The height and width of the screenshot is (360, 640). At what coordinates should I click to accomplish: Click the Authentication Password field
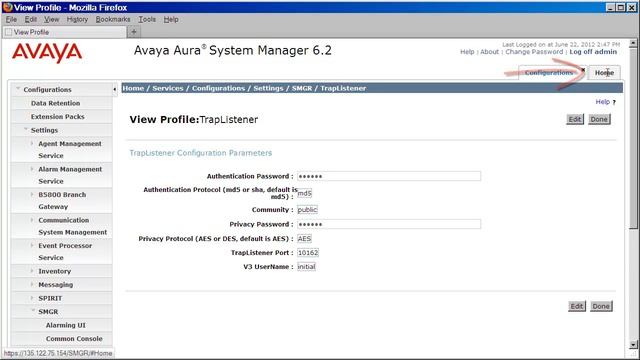(389, 176)
